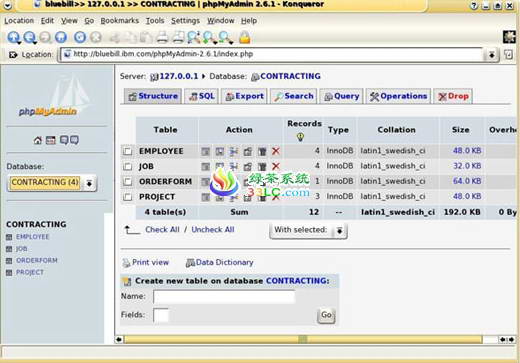Click the Go button for new table
The width and height of the screenshot is (520, 363).
tap(326, 315)
